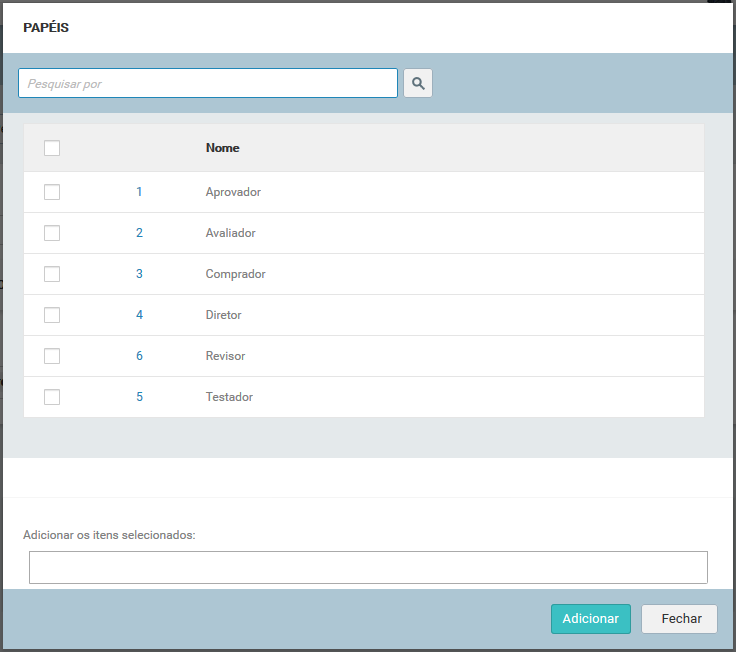Focus the Pesquisar por search field
The width and height of the screenshot is (736, 652).
coord(208,83)
